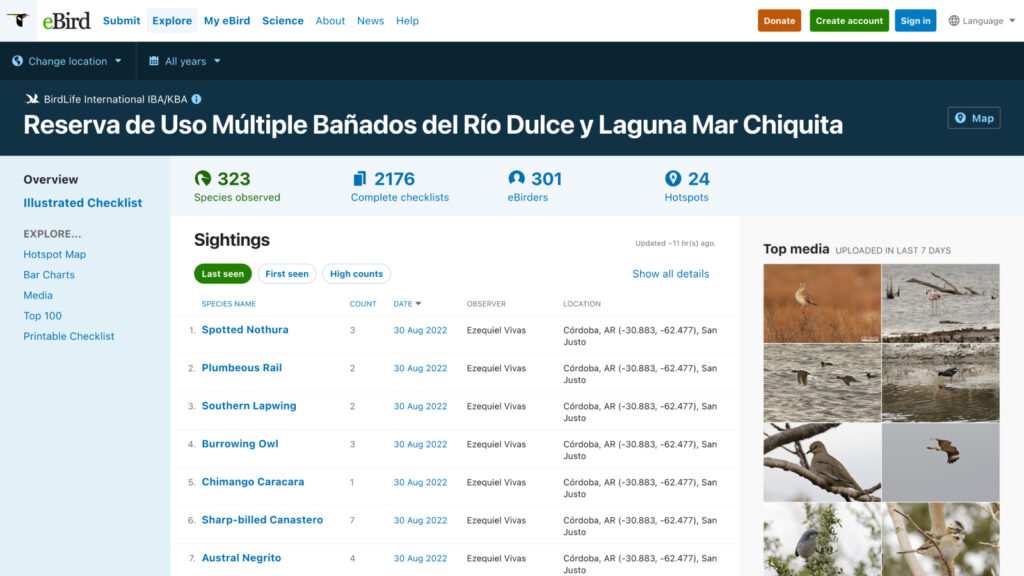Click the Species observed bird icon
The width and height of the screenshot is (1024, 576).
point(203,179)
